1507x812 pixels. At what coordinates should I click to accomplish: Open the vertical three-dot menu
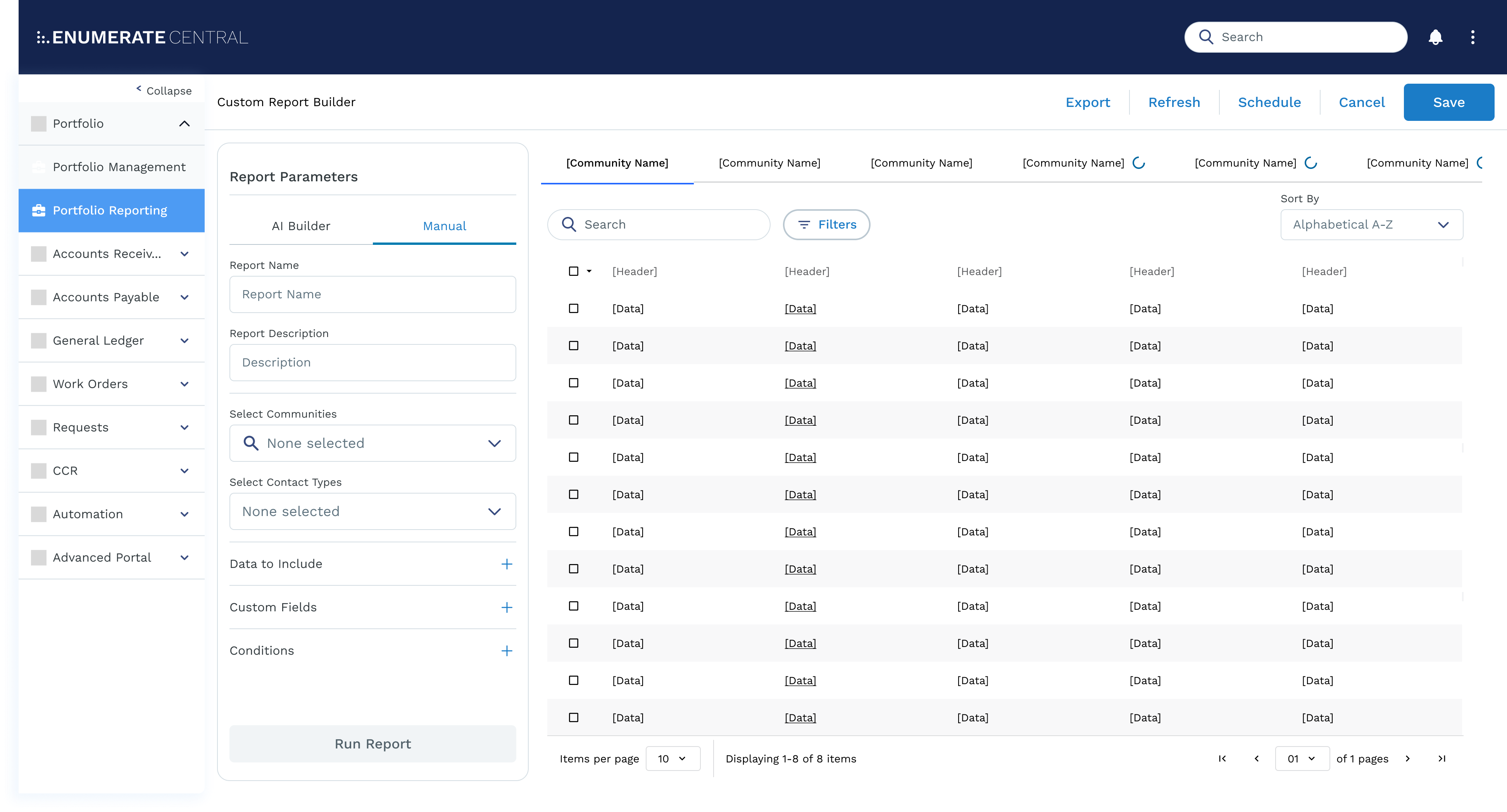point(1473,38)
